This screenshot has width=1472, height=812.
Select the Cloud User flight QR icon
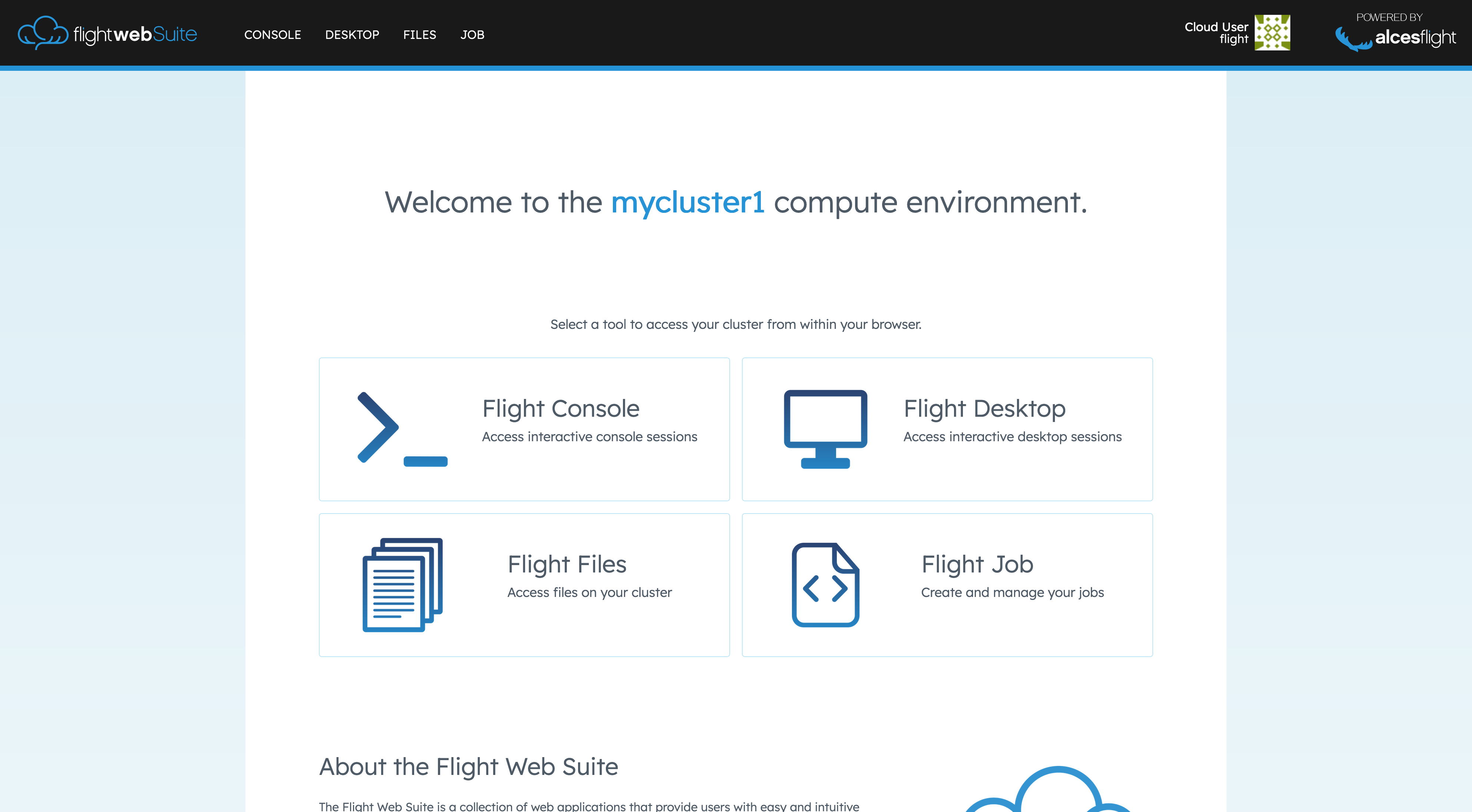click(x=1272, y=33)
